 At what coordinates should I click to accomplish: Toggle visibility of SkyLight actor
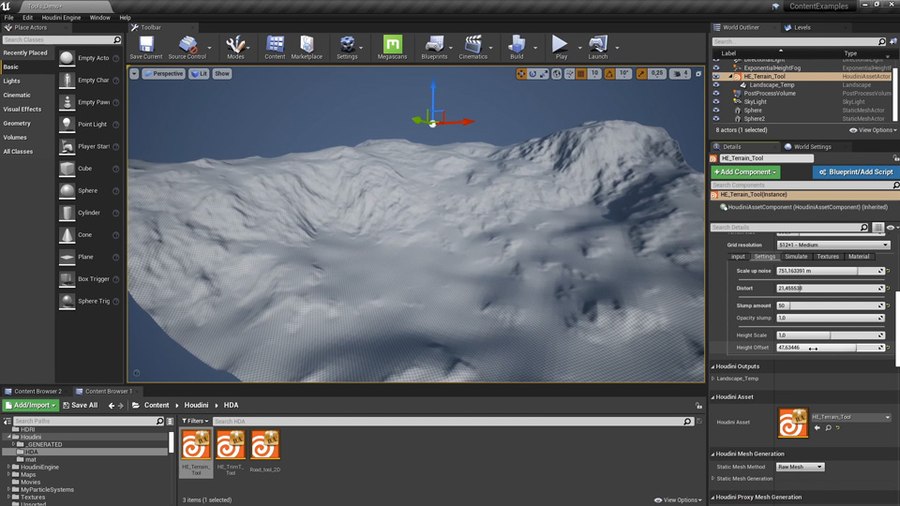[x=716, y=102]
